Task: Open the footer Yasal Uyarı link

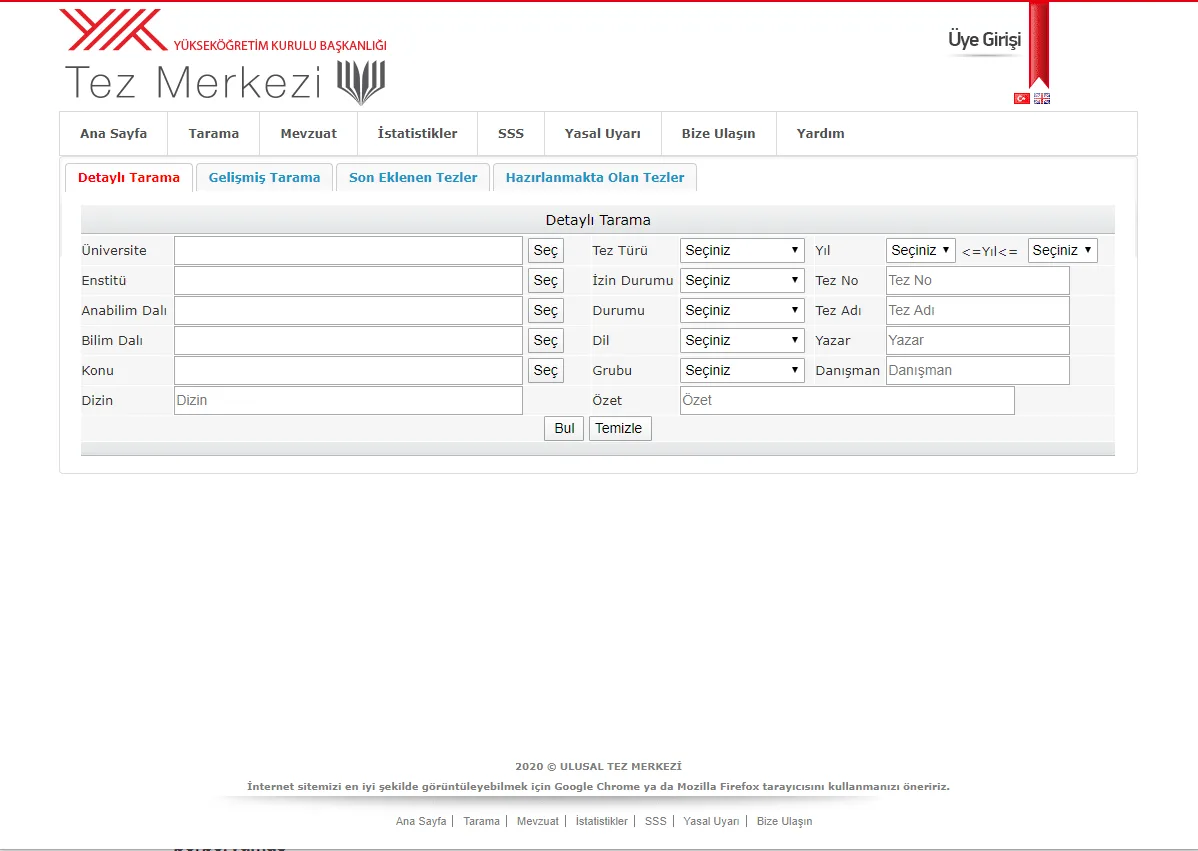Action: 711,821
